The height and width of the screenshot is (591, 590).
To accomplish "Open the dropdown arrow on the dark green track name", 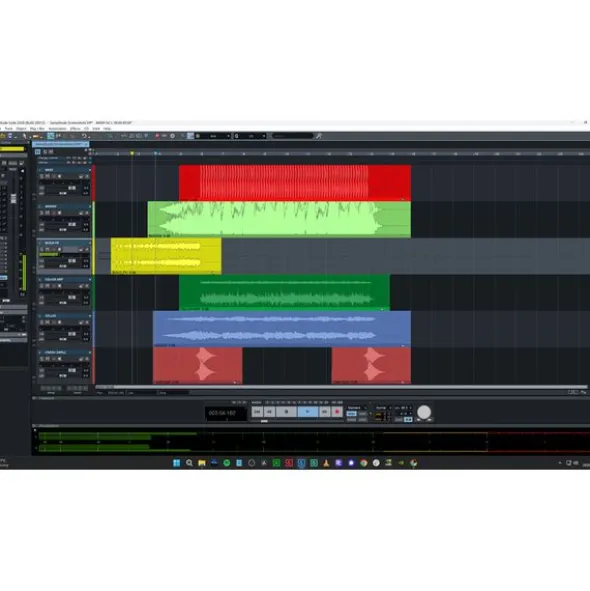I will (90, 279).
